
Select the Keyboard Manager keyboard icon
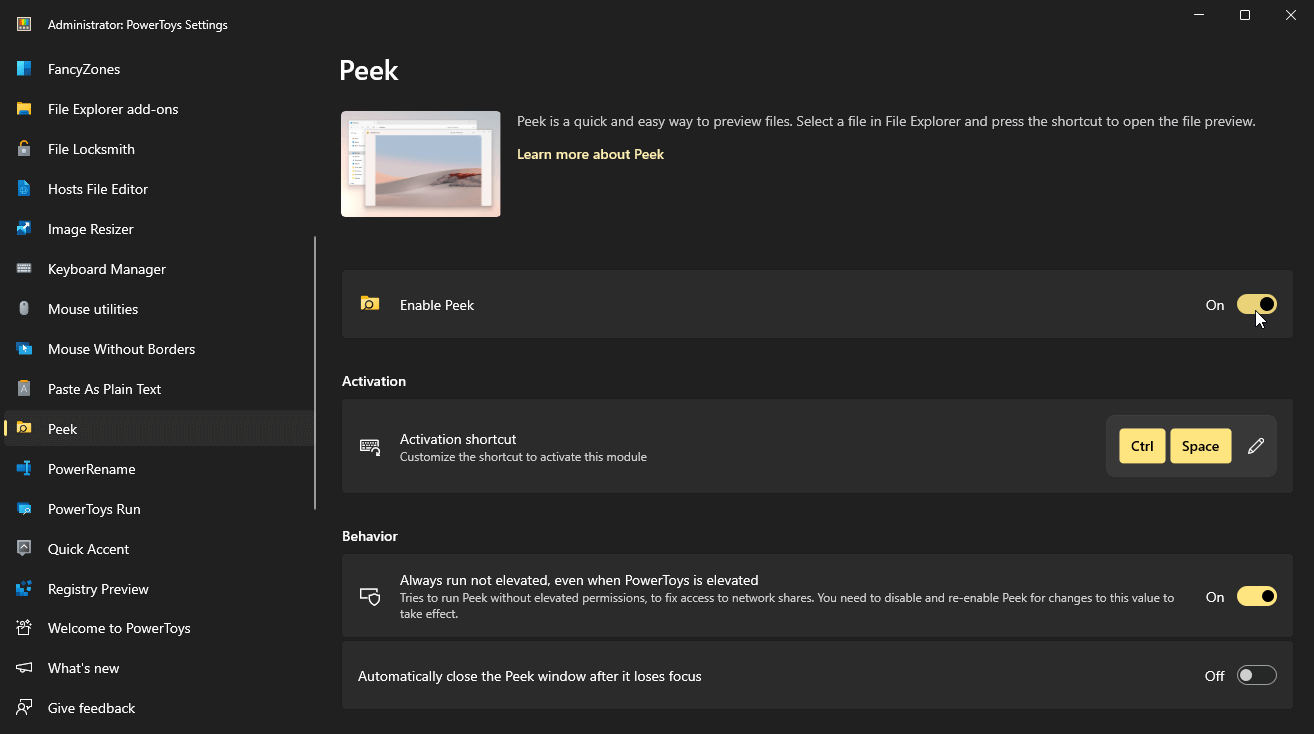[x=24, y=269]
